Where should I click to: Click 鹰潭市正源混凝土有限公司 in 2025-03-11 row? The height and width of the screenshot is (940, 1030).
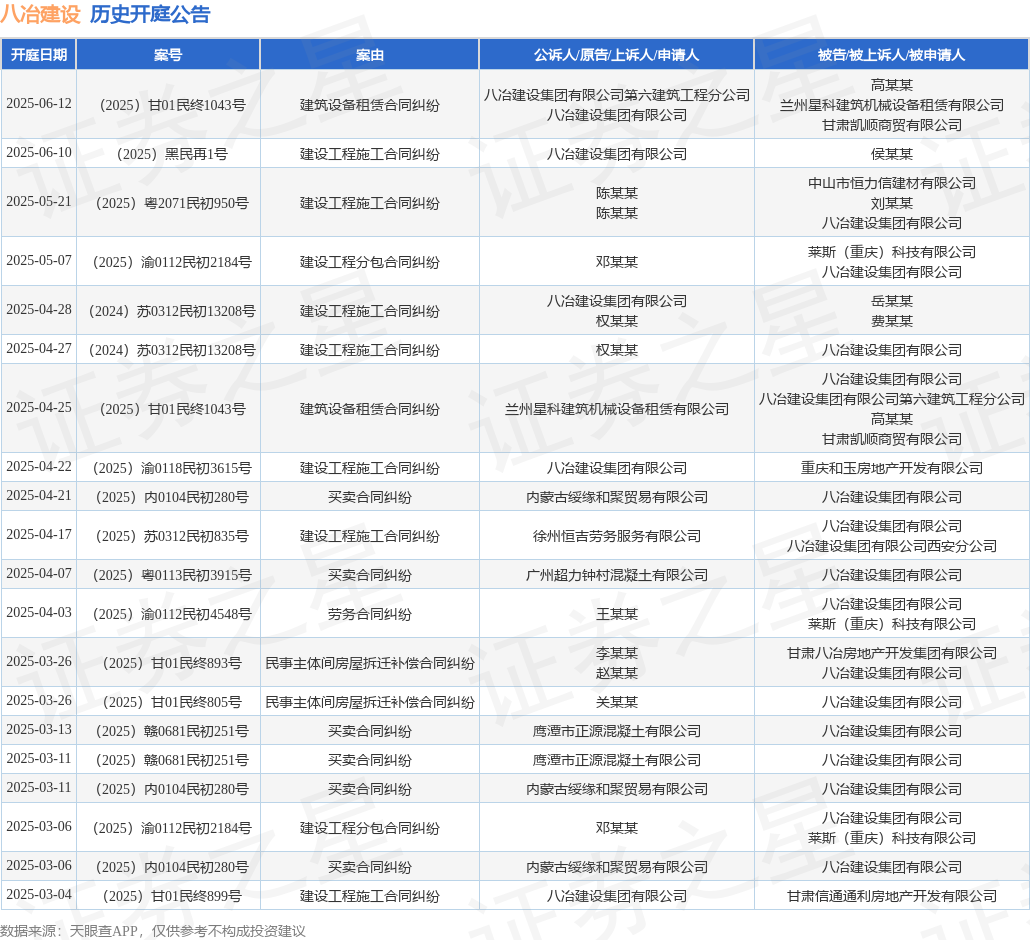click(616, 761)
